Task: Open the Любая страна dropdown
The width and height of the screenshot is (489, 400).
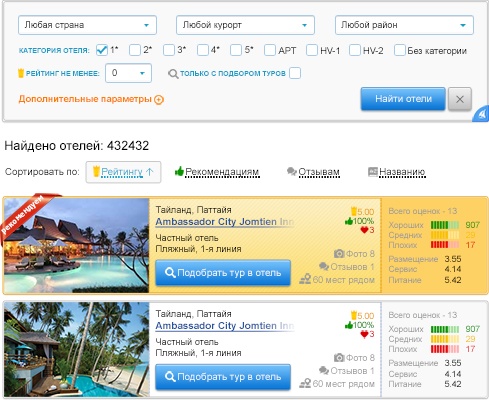Action: [x=87, y=25]
